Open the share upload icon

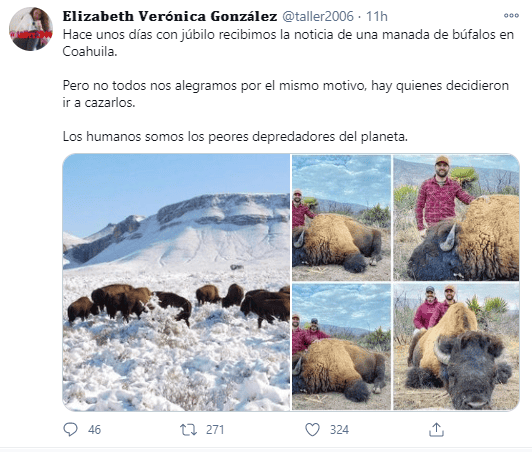436,430
